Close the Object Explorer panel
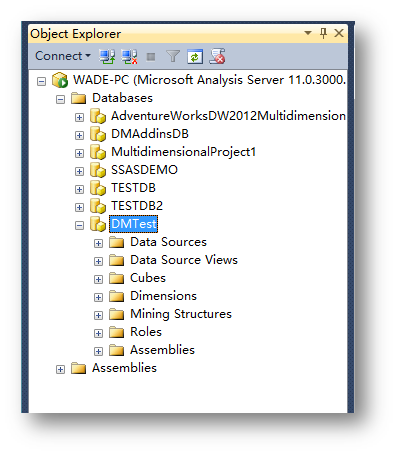Image resolution: width=397 pixels, height=455 pixels. pyautogui.click(x=339, y=33)
